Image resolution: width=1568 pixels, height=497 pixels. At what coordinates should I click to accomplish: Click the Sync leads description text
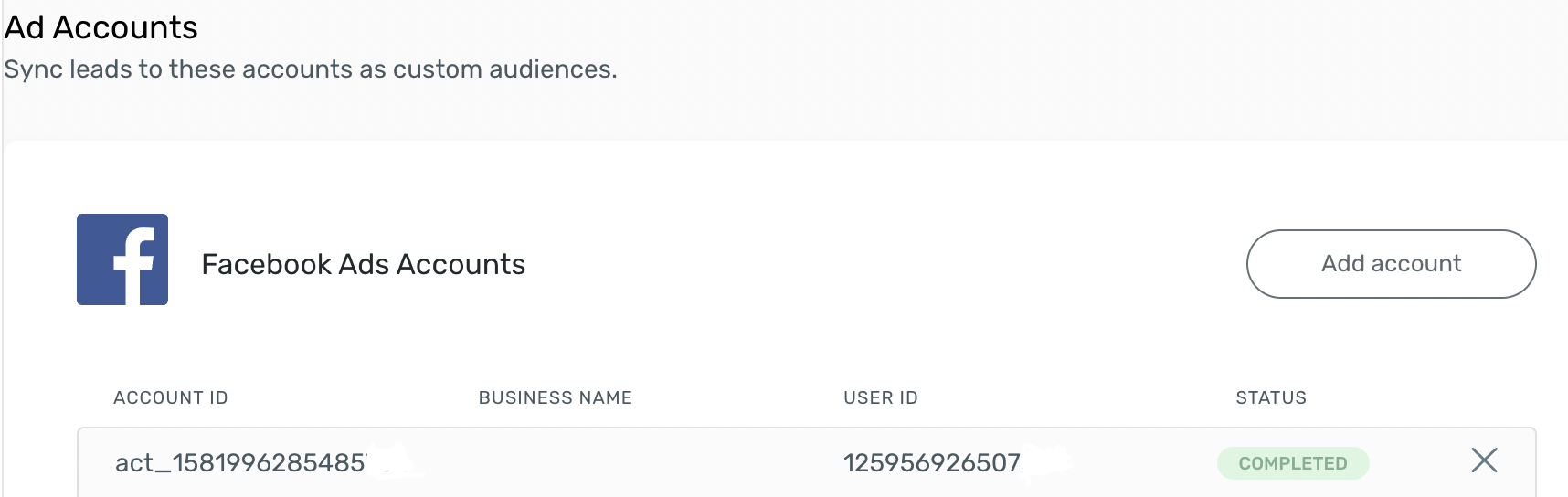click(x=311, y=69)
